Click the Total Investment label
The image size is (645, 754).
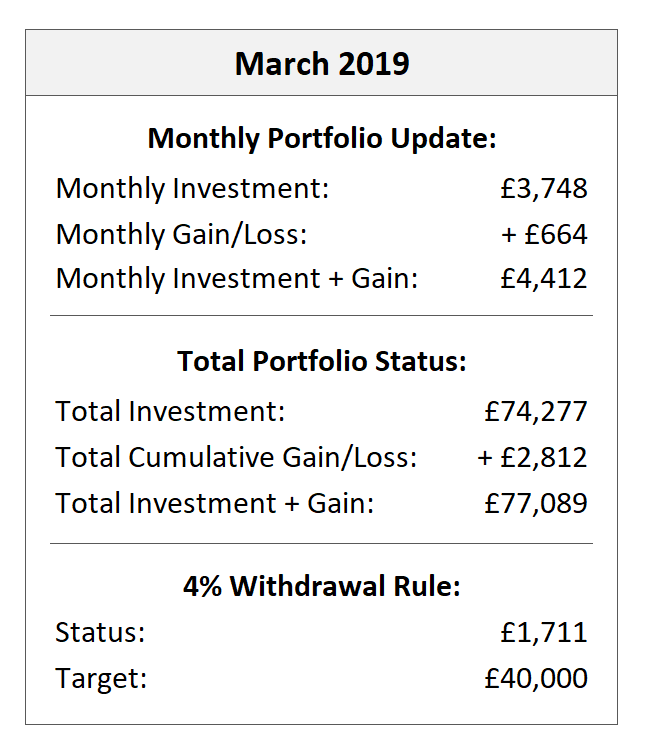[x=170, y=411]
